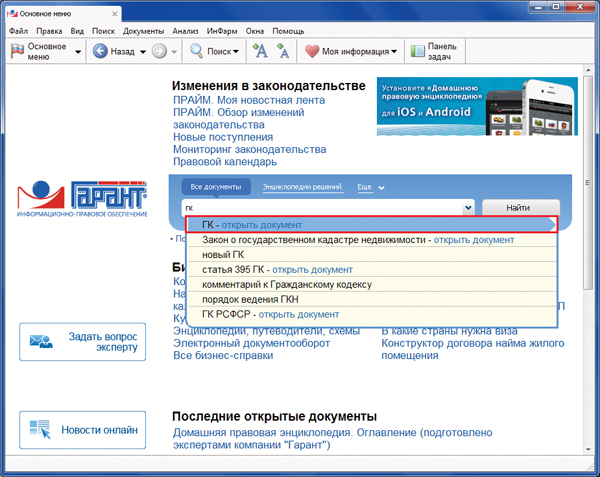The height and width of the screenshot is (477, 600).
Task: Click the Поиск magnifier icon
Action: pyautogui.click(x=198, y=51)
